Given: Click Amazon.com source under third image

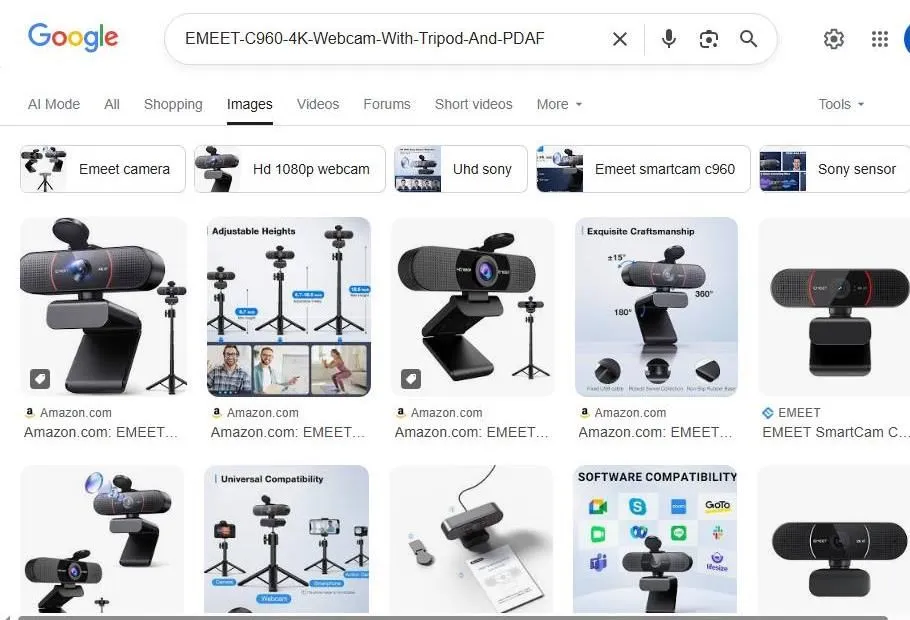Looking at the screenshot, I should pos(446,413).
